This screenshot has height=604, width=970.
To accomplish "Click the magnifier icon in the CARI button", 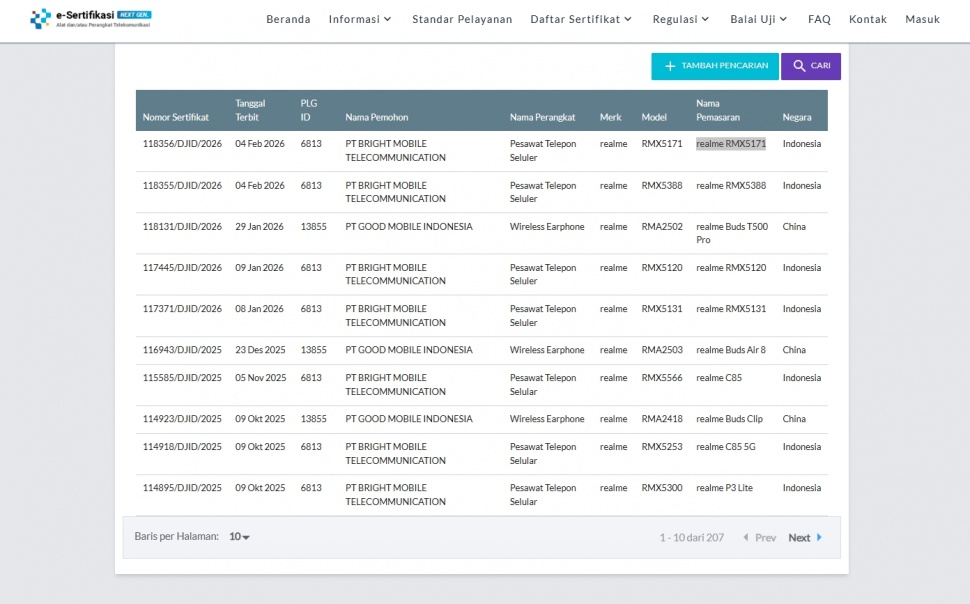I will pos(799,66).
